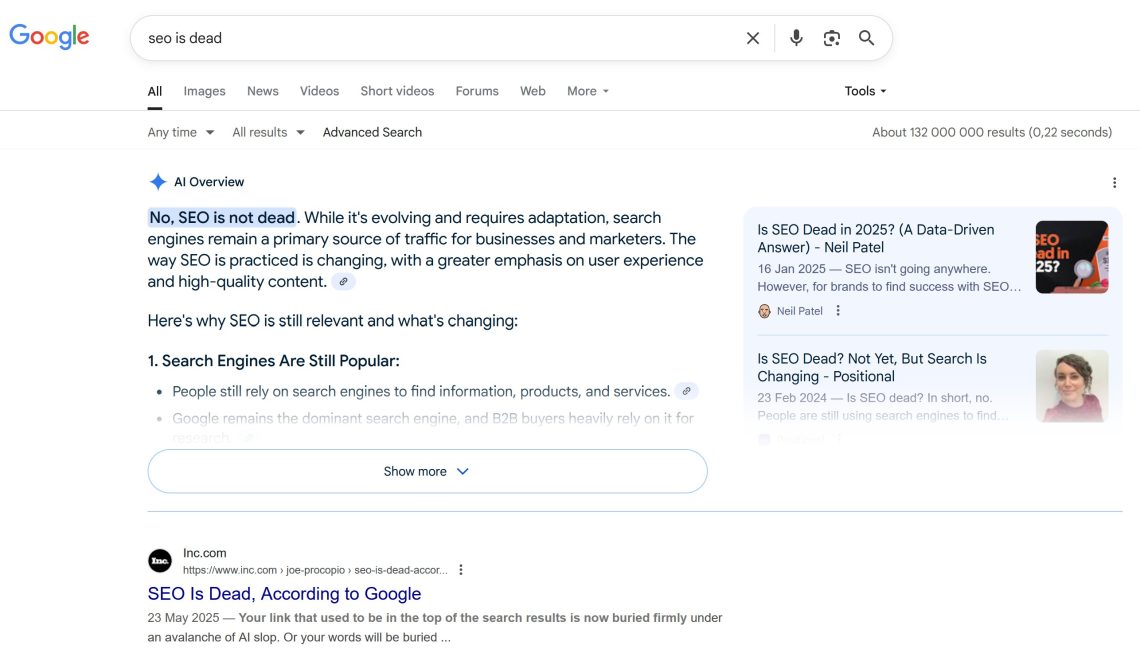This screenshot has width=1140, height=649.
Task: Open the Short videos tab
Action: (397, 91)
